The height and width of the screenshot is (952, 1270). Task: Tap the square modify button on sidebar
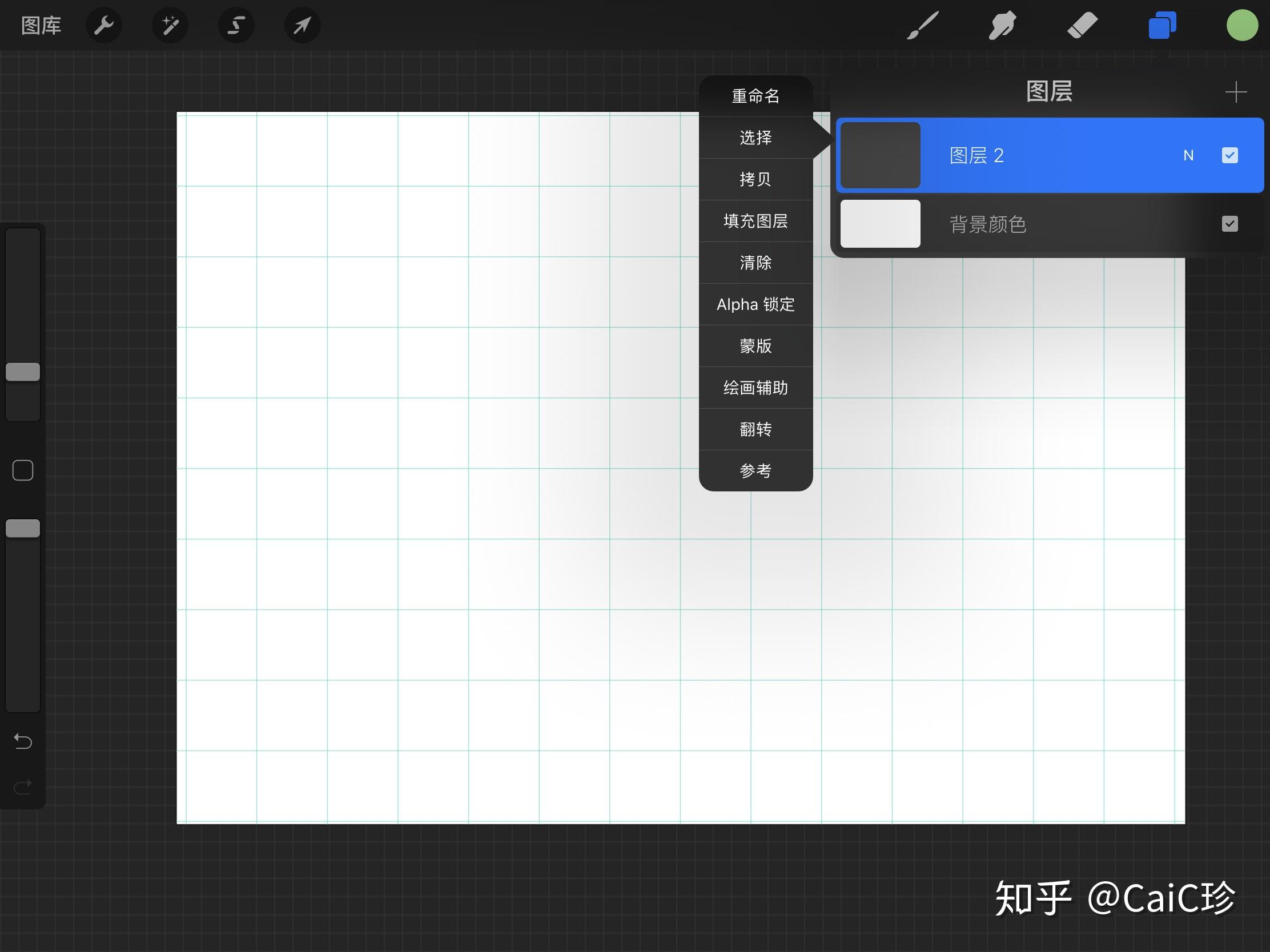tap(23, 470)
